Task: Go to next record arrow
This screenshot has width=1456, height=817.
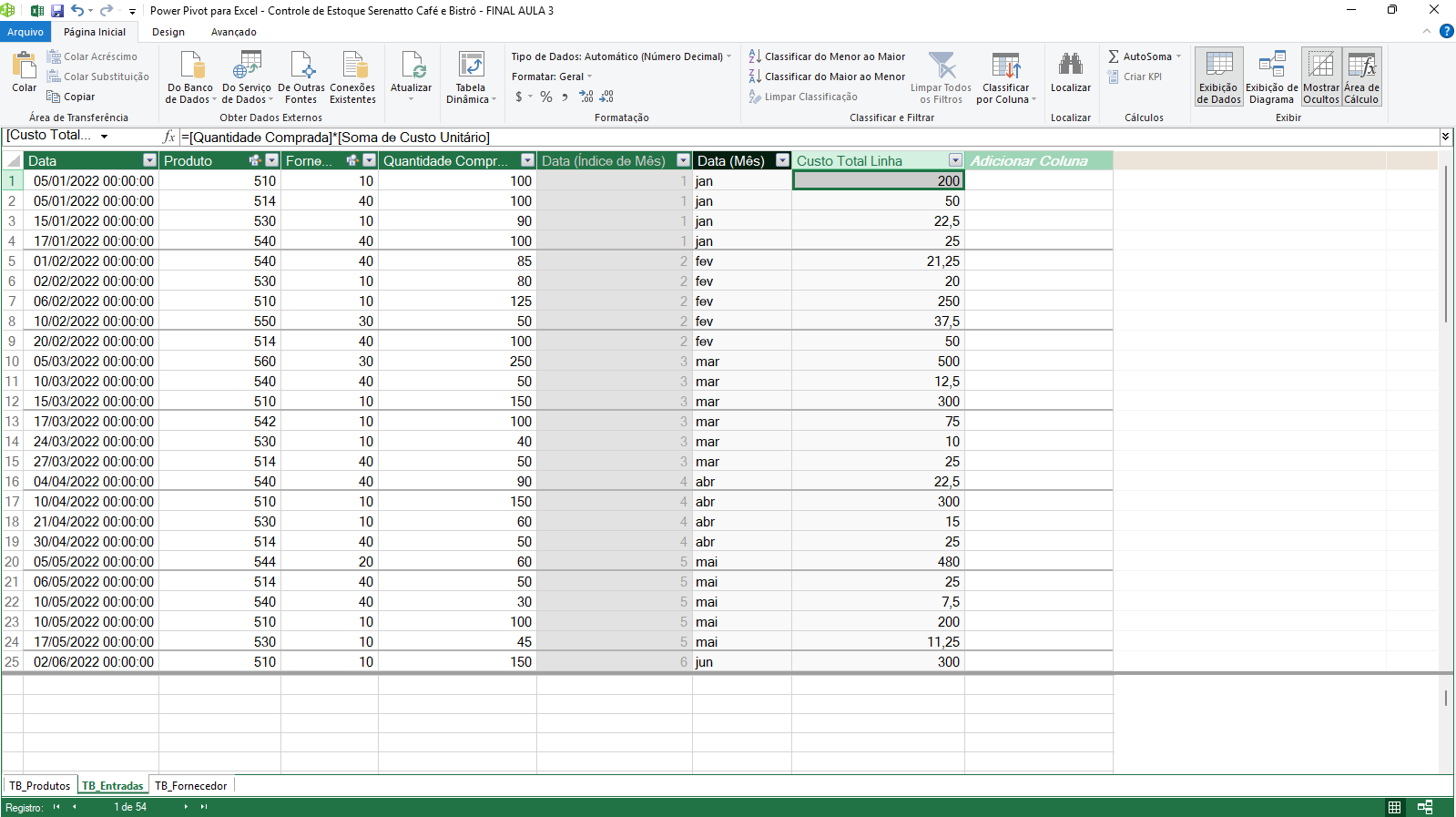Action: [x=186, y=807]
